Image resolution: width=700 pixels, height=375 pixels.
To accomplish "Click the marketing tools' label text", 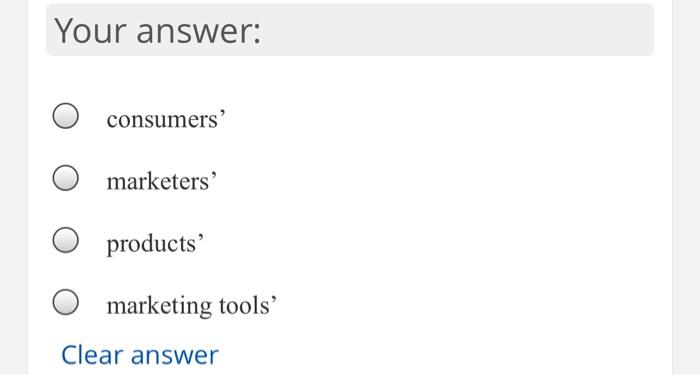I will point(192,306).
